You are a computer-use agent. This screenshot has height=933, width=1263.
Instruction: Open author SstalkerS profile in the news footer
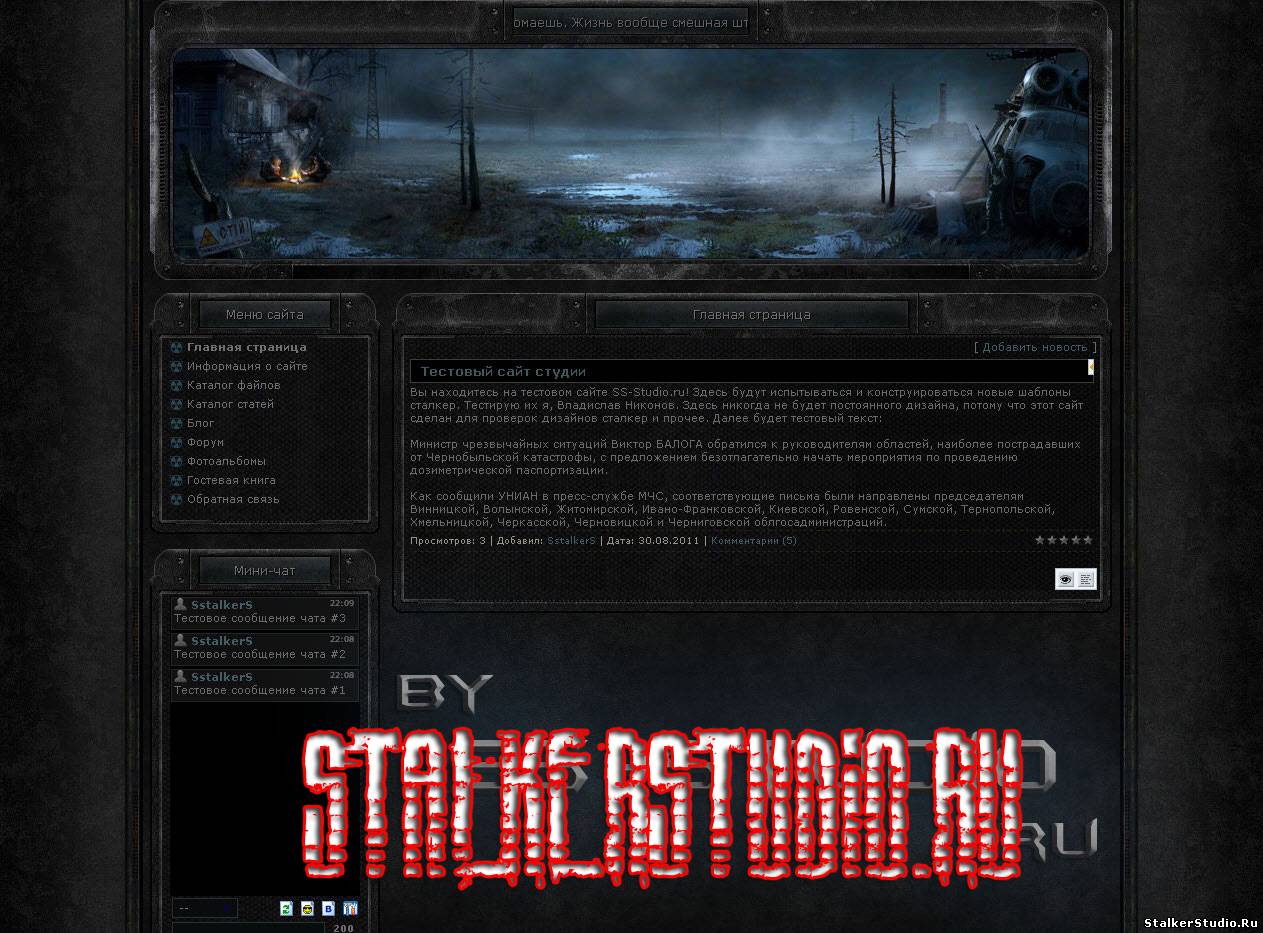(x=571, y=541)
